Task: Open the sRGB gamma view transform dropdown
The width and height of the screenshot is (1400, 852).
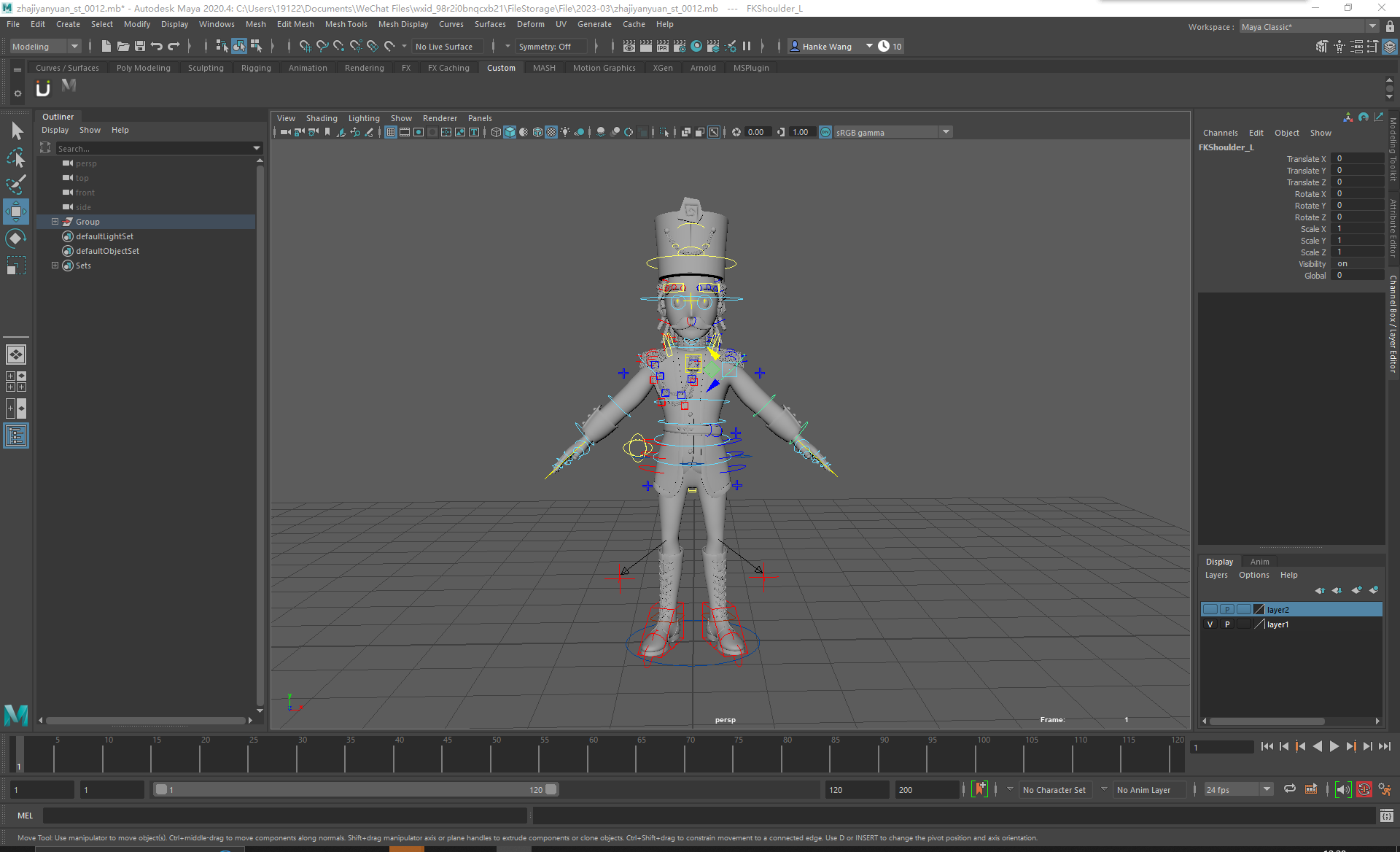Action: point(946,132)
